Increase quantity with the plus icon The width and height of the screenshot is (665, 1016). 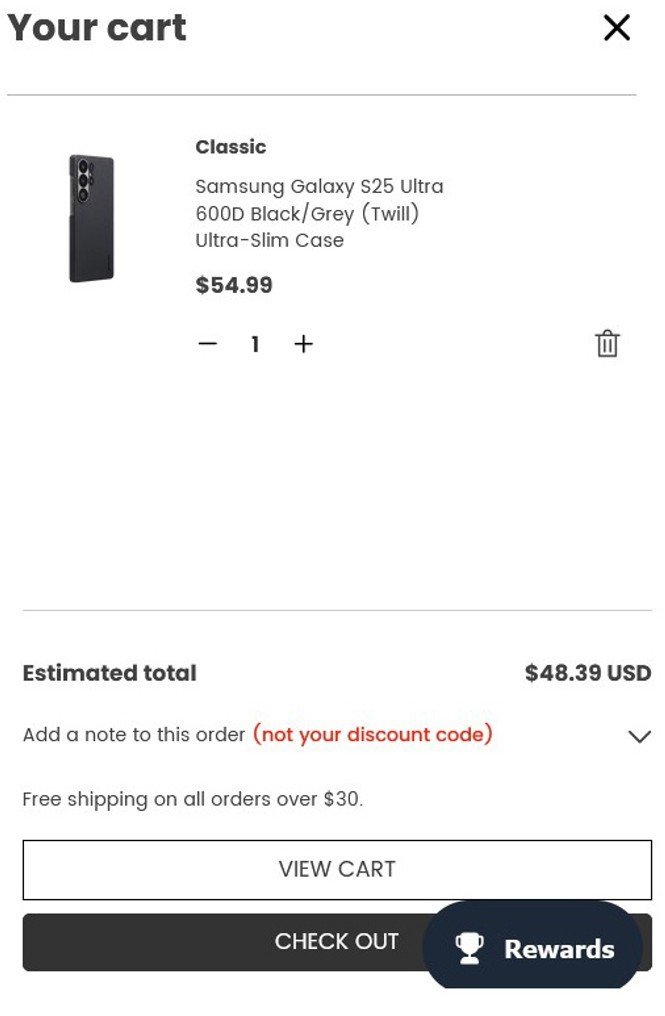(x=304, y=344)
